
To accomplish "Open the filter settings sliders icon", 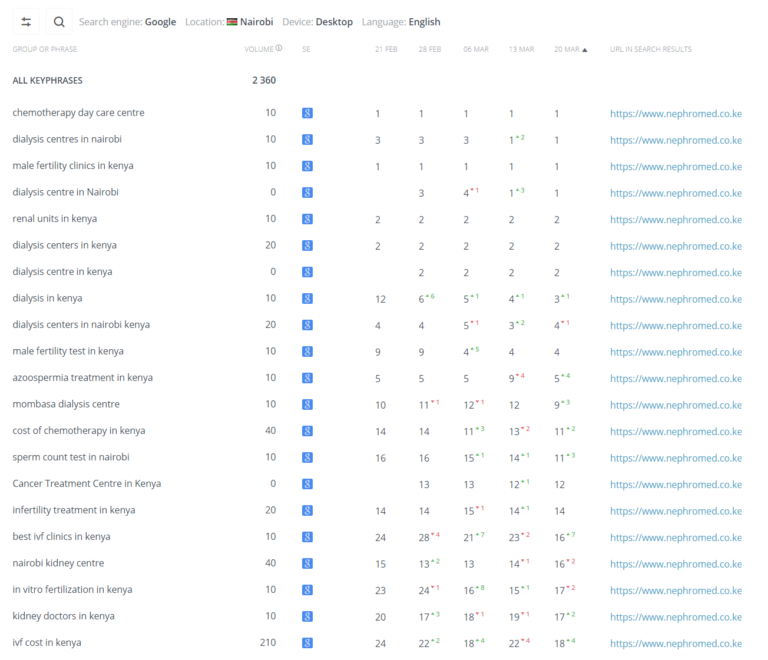I will pos(26,22).
